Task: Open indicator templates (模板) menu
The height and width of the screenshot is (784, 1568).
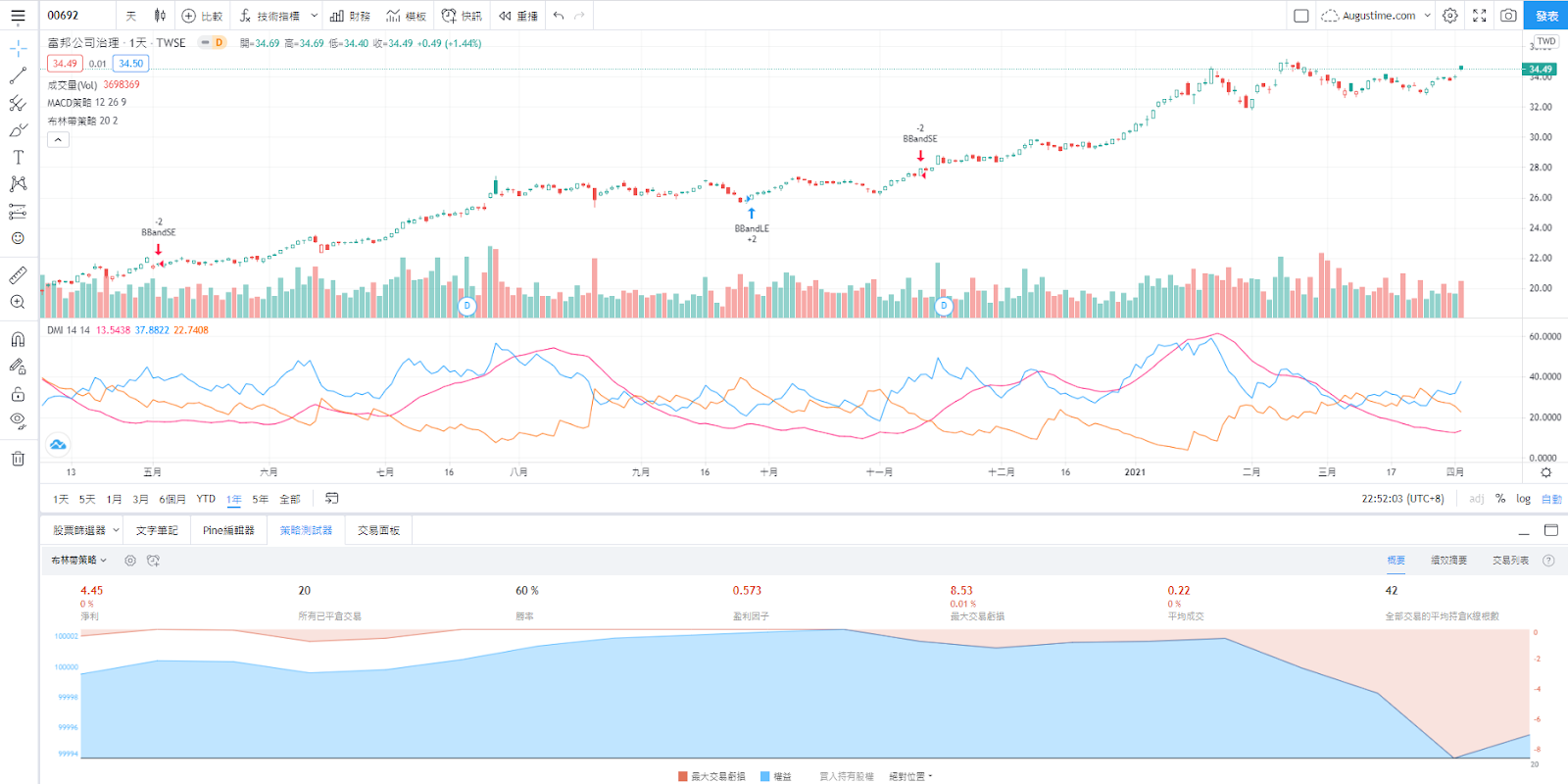Action: click(x=406, y=16)
